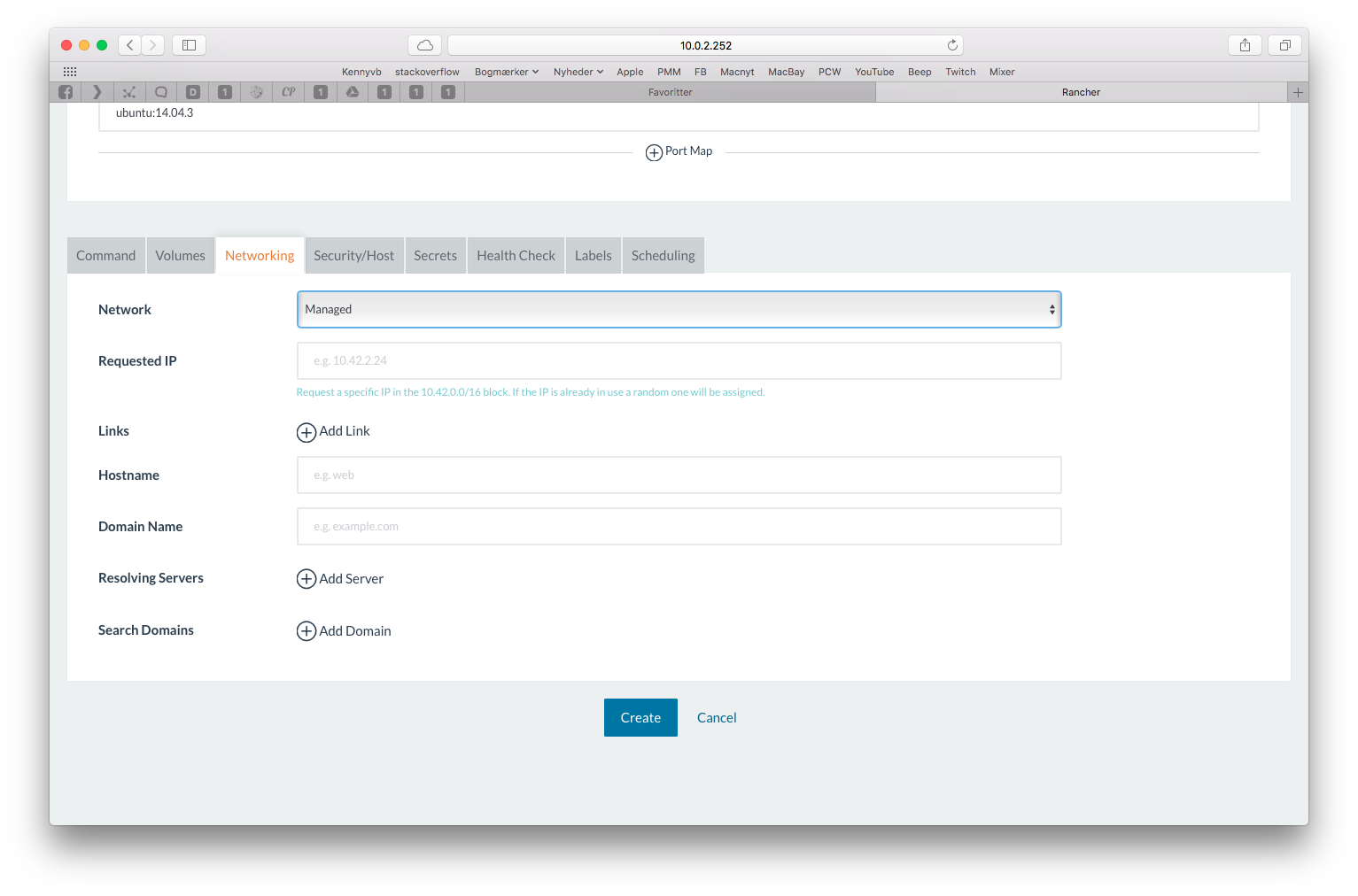
Task: Select the Networking tab
Action: click(x=260, y=256)
